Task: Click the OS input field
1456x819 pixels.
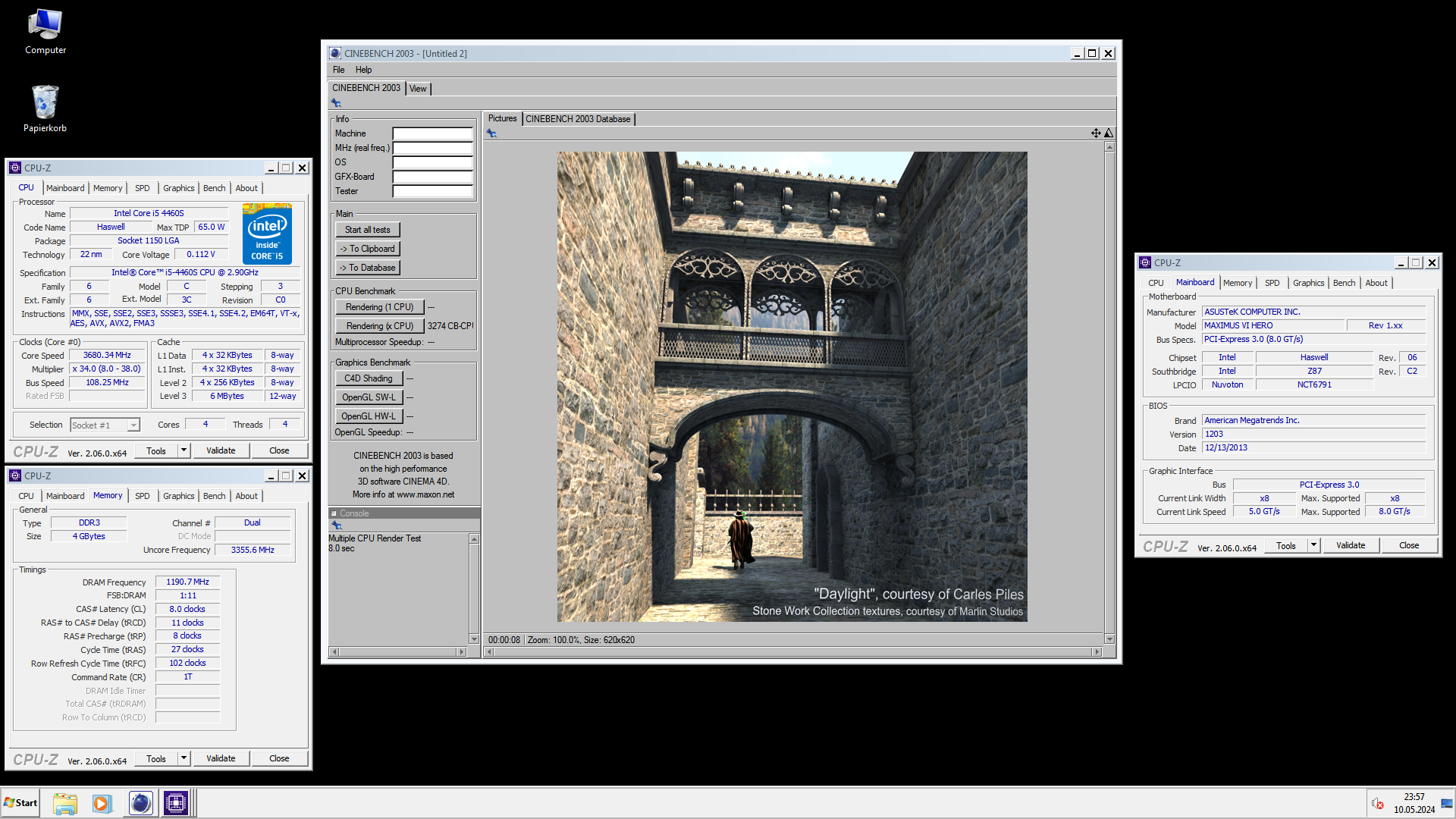Action: (x=433, y=162)
